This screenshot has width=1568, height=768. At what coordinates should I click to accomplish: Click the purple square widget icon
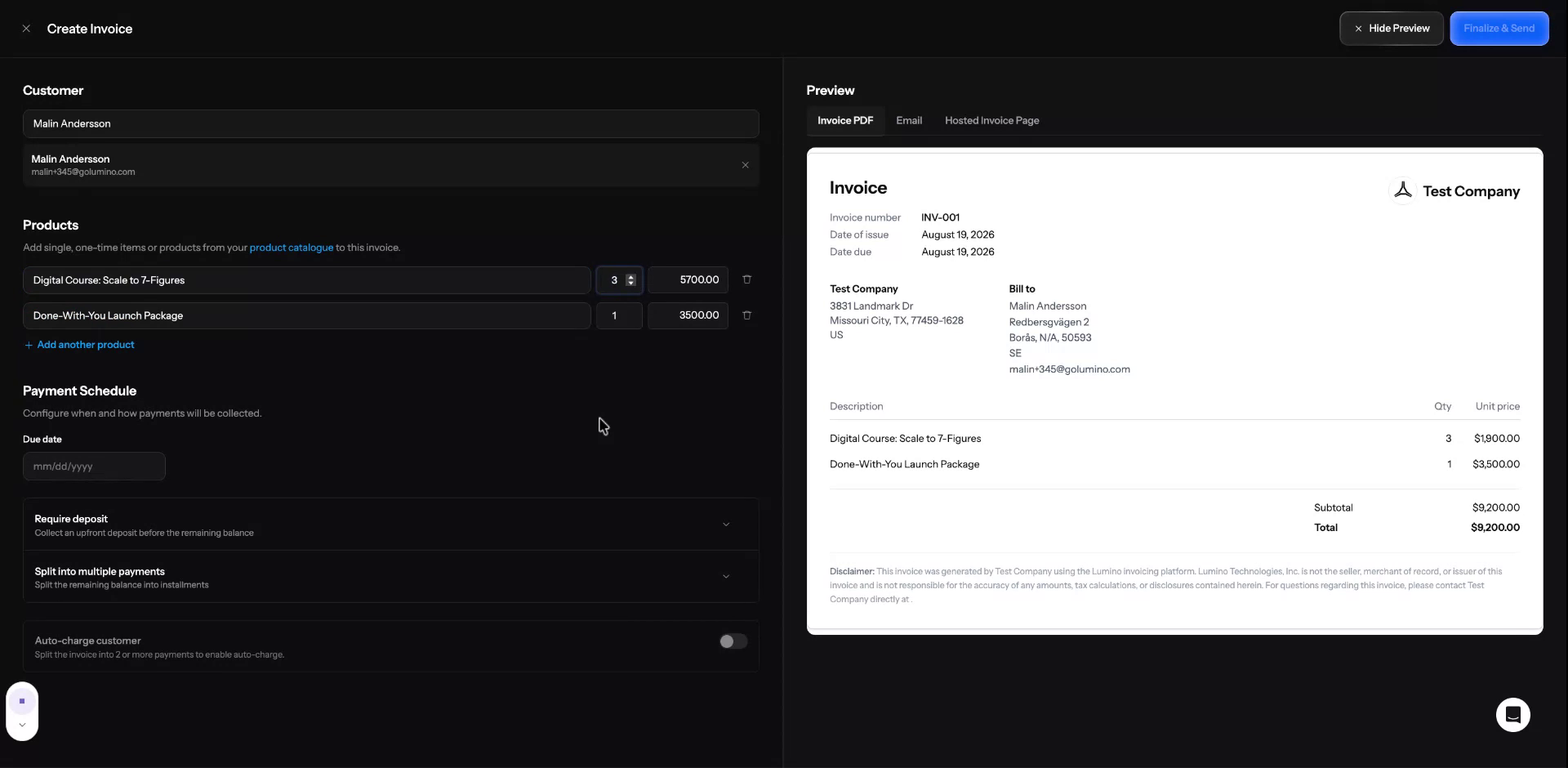pyautogui.click(x=22, y=701)
